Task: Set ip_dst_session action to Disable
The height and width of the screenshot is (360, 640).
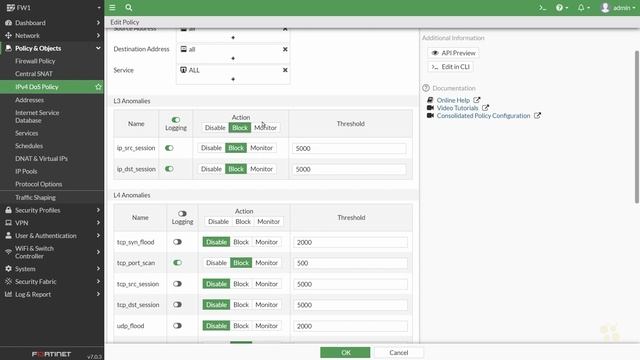Action: click(x=211, y=169)
